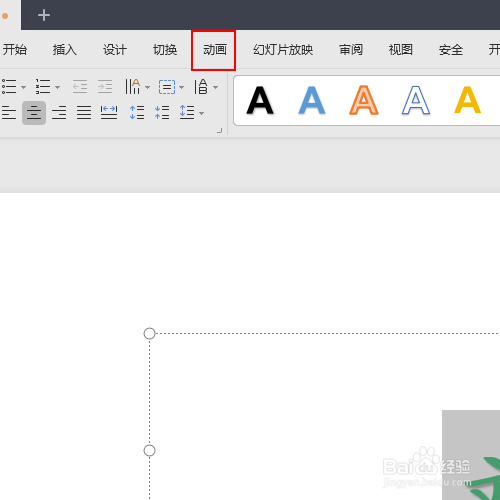500x500 pixels.
Task: Select middle-left handle of text box
Action: pos(149,451)
